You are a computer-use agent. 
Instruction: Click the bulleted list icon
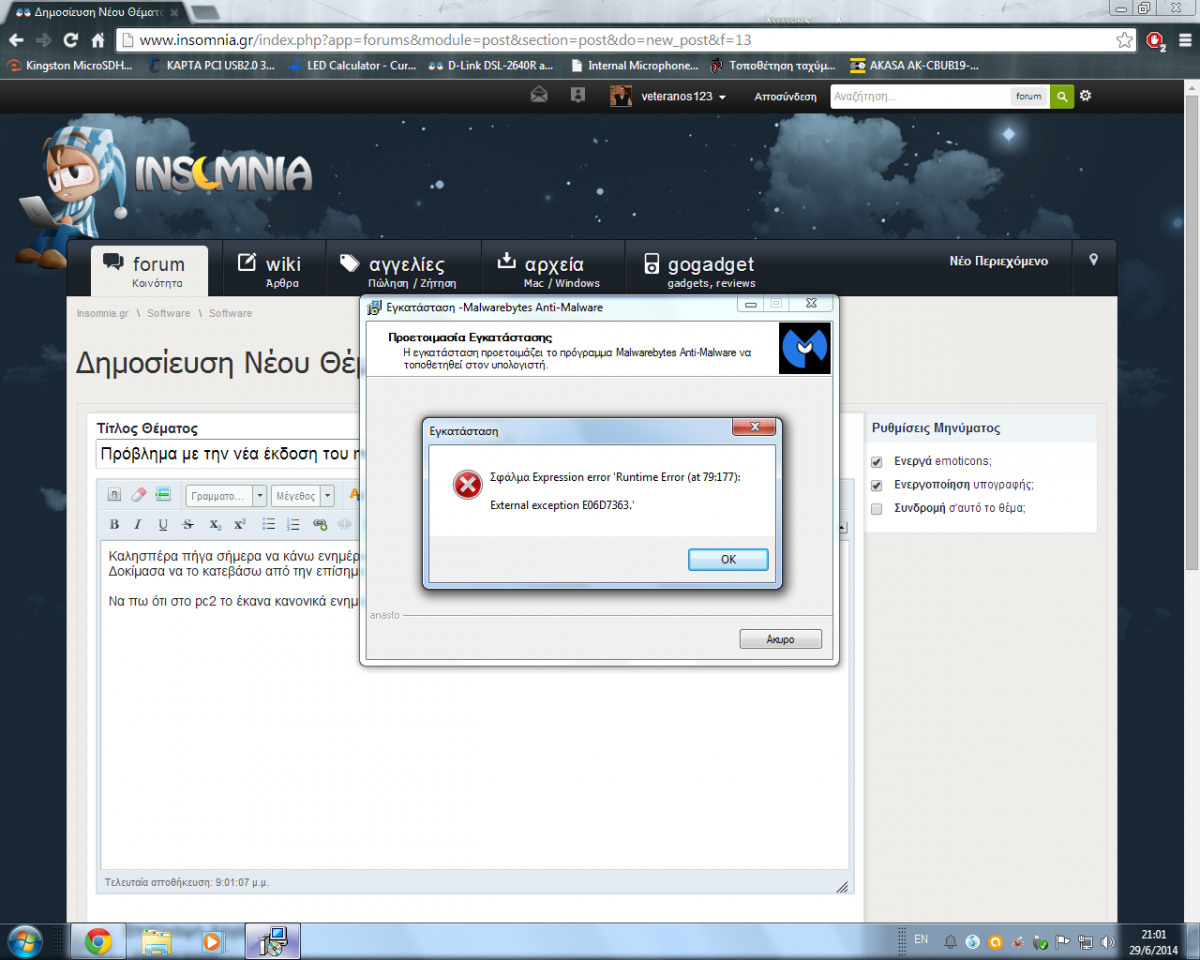point(268,524)
